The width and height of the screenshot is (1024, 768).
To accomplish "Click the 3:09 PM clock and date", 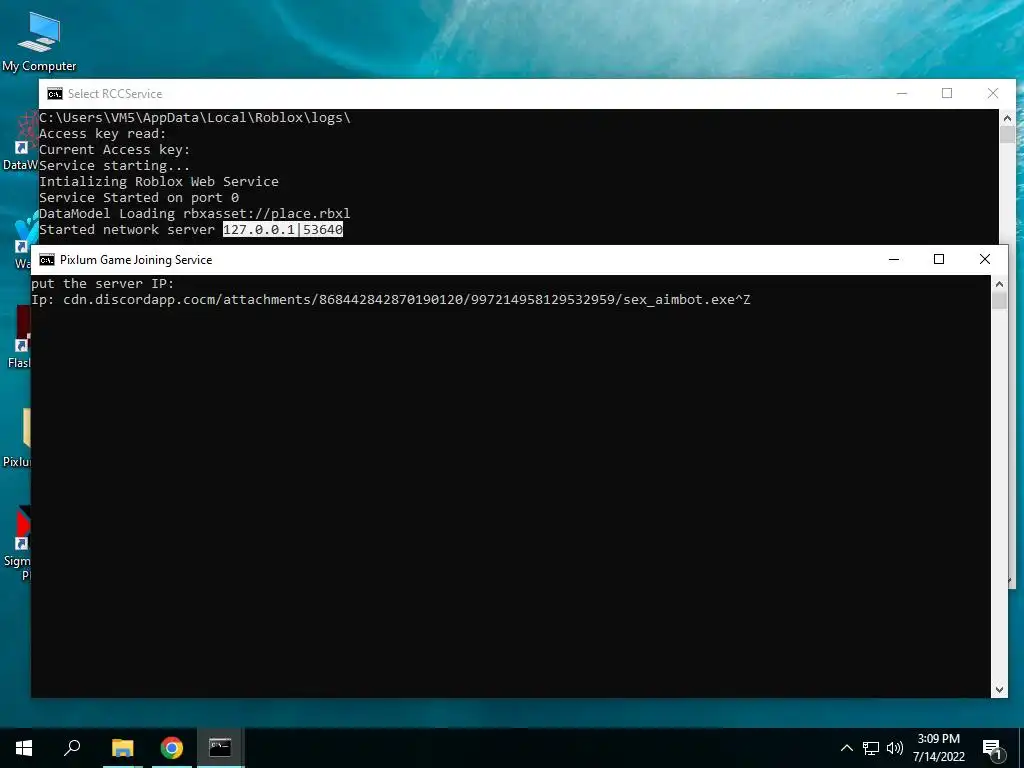I will (938, 748).
